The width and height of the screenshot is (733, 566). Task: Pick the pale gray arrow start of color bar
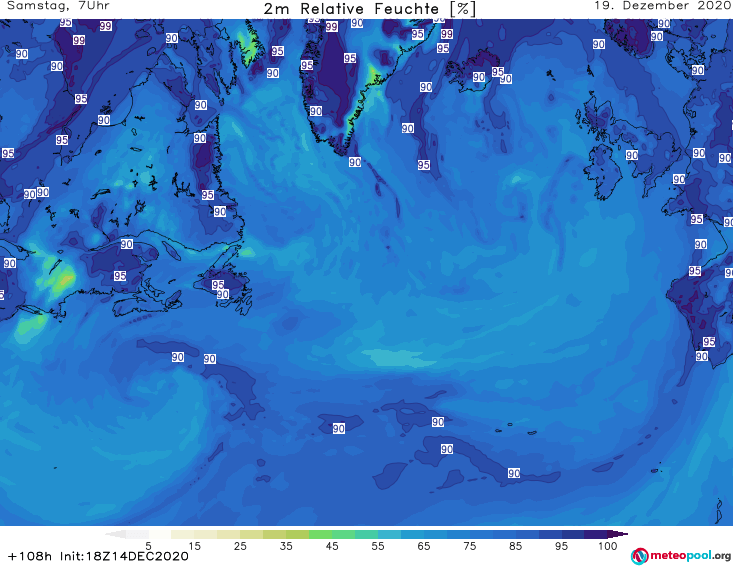115,534
